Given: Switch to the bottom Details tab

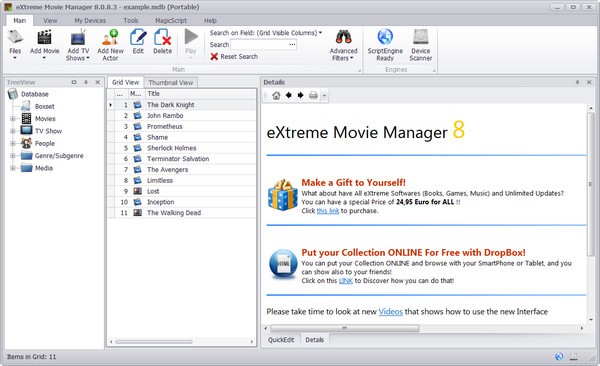Looking at the screenshot, I should [315, 340].
